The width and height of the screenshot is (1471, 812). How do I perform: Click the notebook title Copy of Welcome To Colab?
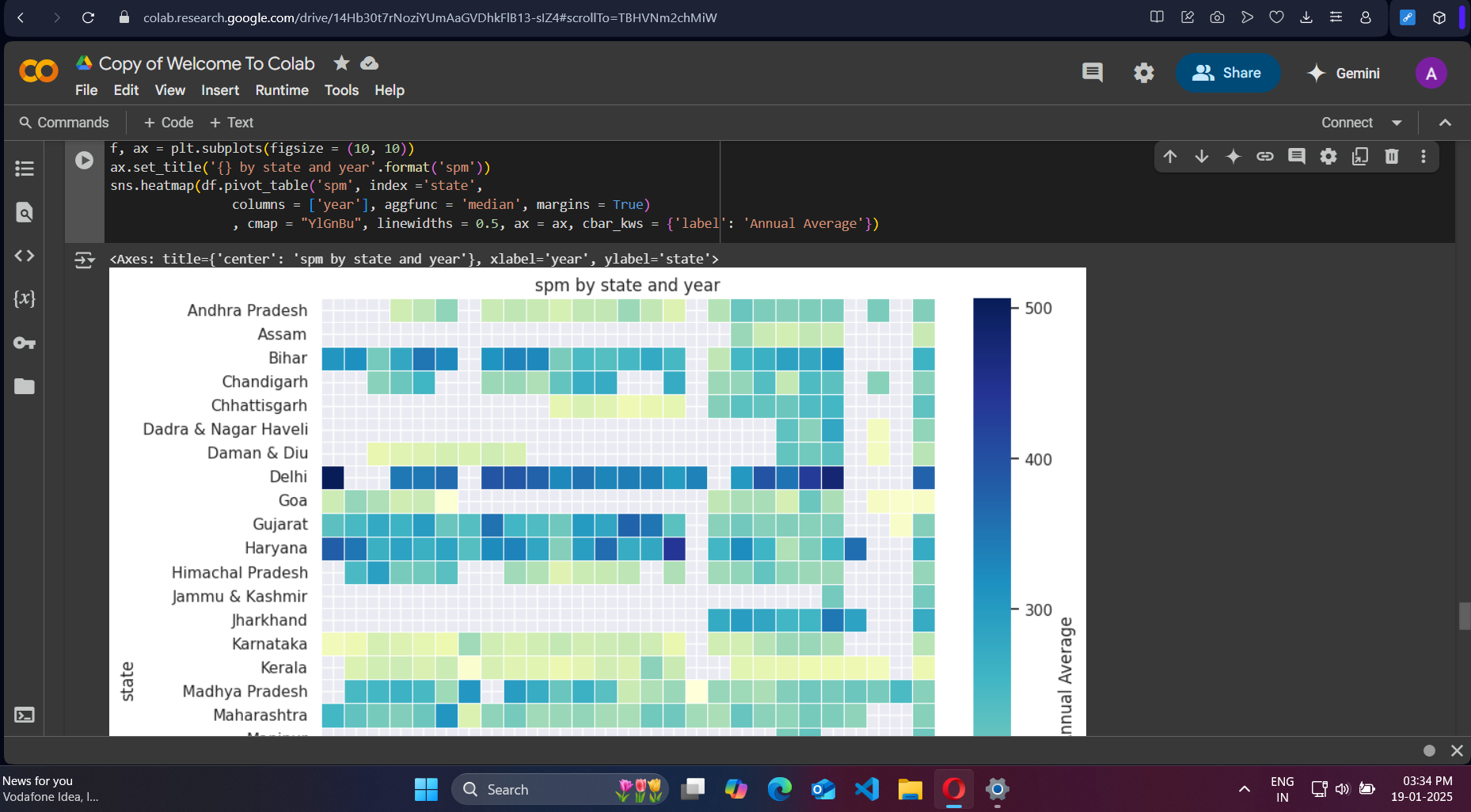(x=207, y=63)
